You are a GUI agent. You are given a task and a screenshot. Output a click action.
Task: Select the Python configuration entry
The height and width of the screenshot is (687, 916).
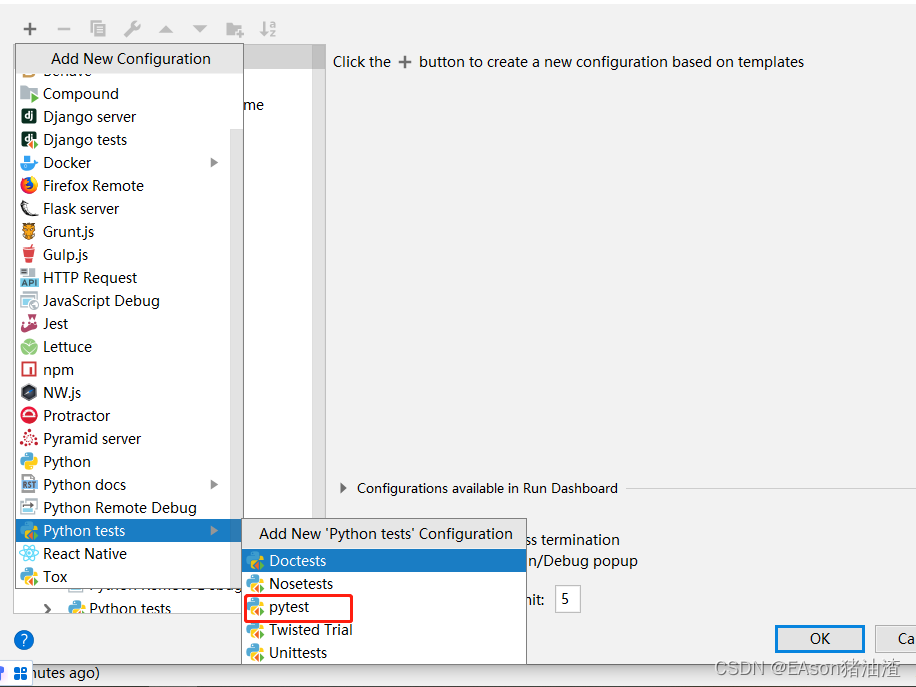[x=123, y=462]
